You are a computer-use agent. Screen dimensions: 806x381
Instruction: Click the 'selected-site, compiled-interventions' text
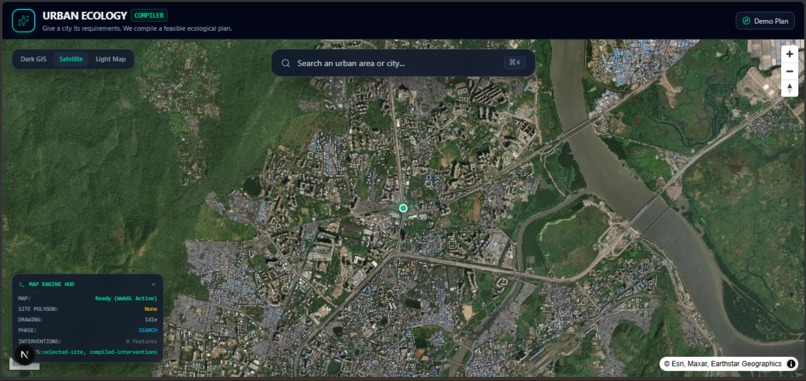(x=100, y=352)
